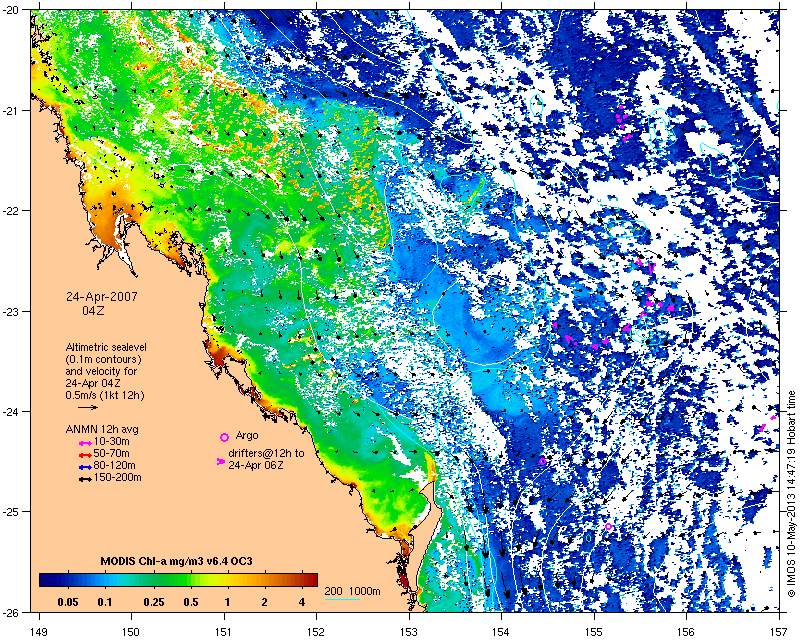Click the '(0.1m contours)' text
800x640 pixels.
[104, 359]
